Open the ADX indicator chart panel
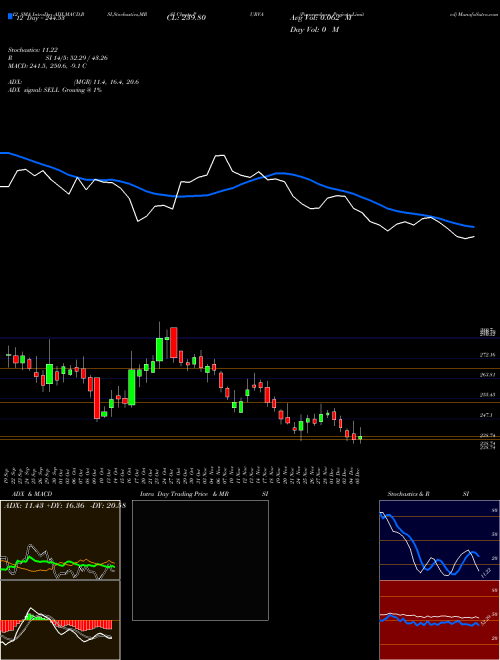 coord(60,540)
